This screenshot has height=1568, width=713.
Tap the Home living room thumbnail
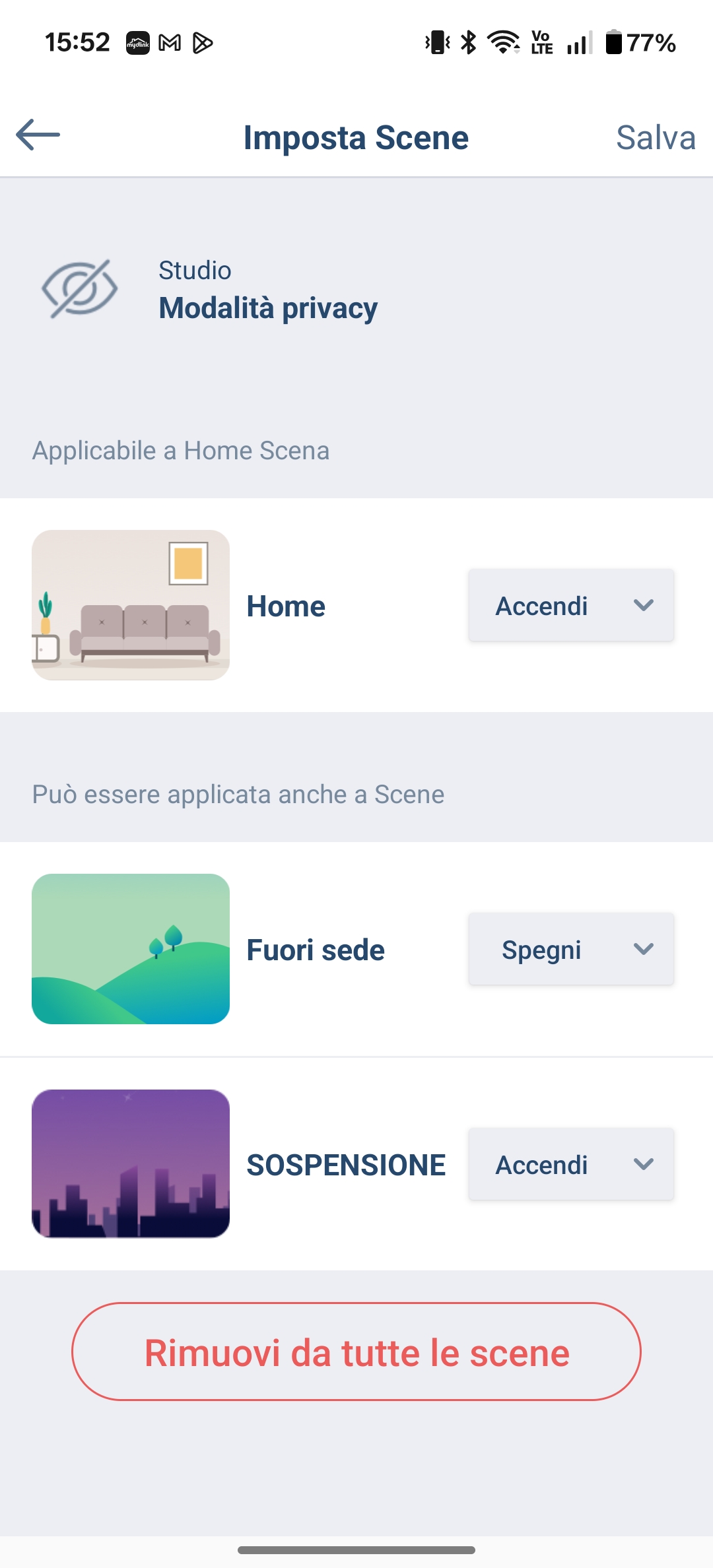click(x=131, y=605)
